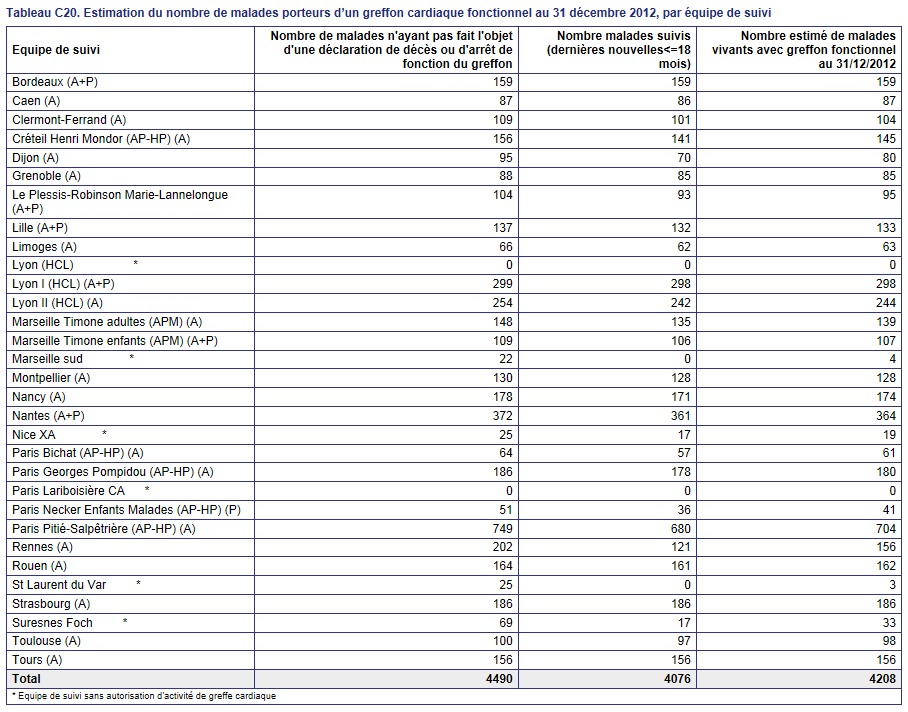Click the 'Nantes (A+P)' team name

coord(48,416)
